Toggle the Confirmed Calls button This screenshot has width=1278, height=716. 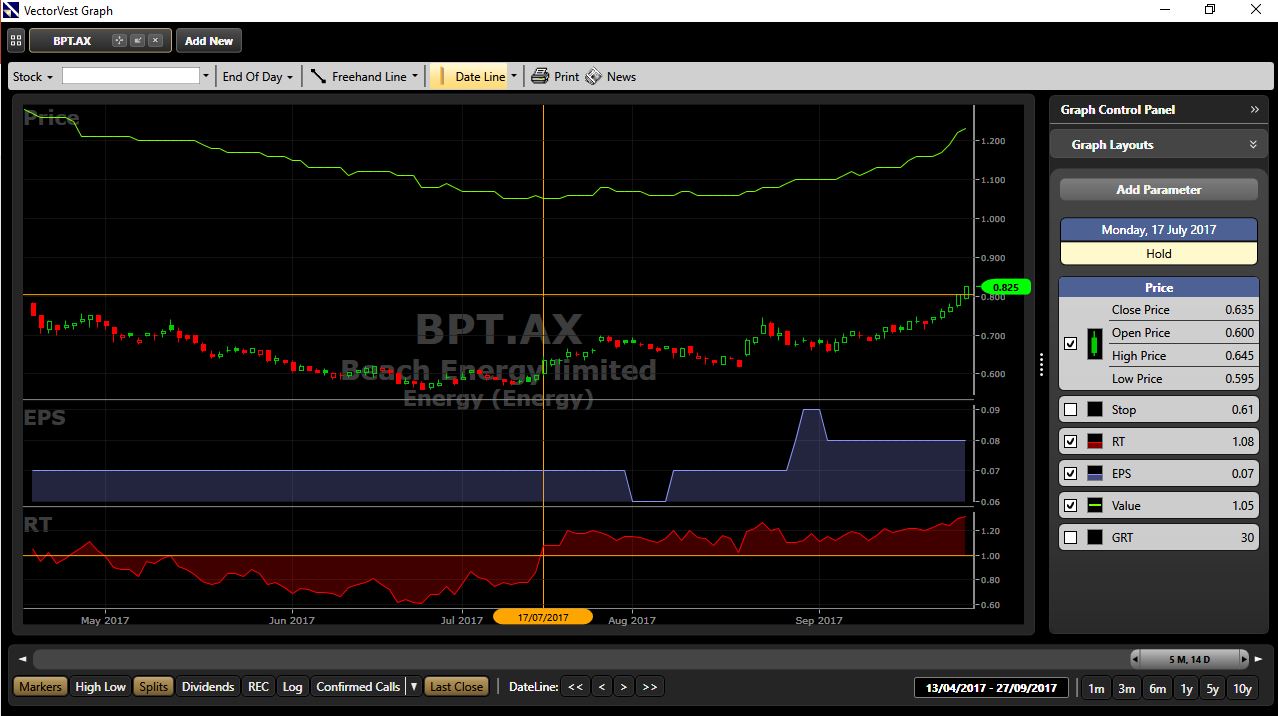[x=358, y=687]
